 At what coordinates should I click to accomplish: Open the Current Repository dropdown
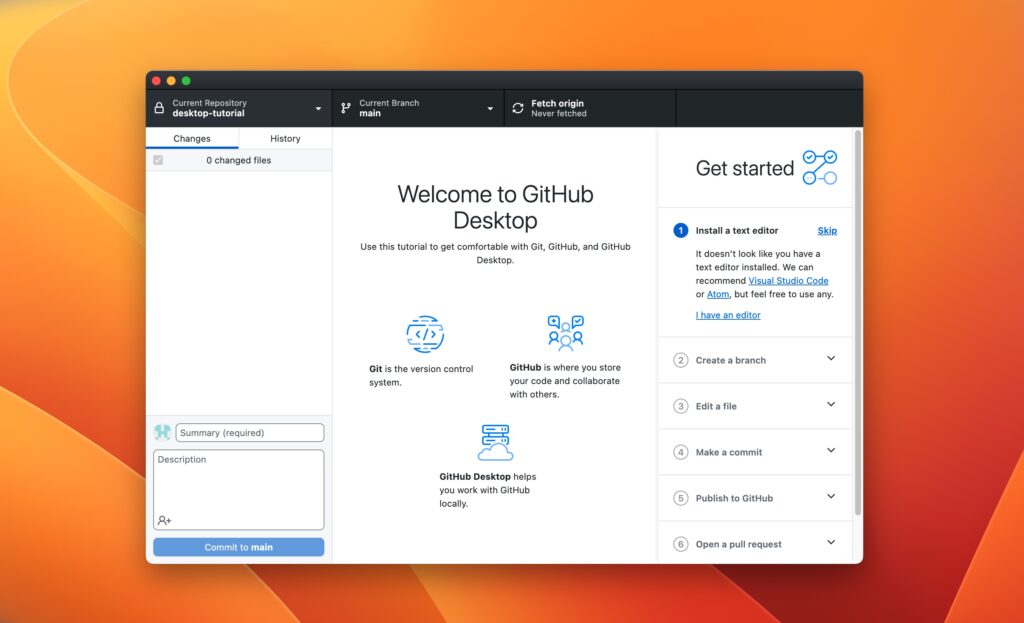240,107
